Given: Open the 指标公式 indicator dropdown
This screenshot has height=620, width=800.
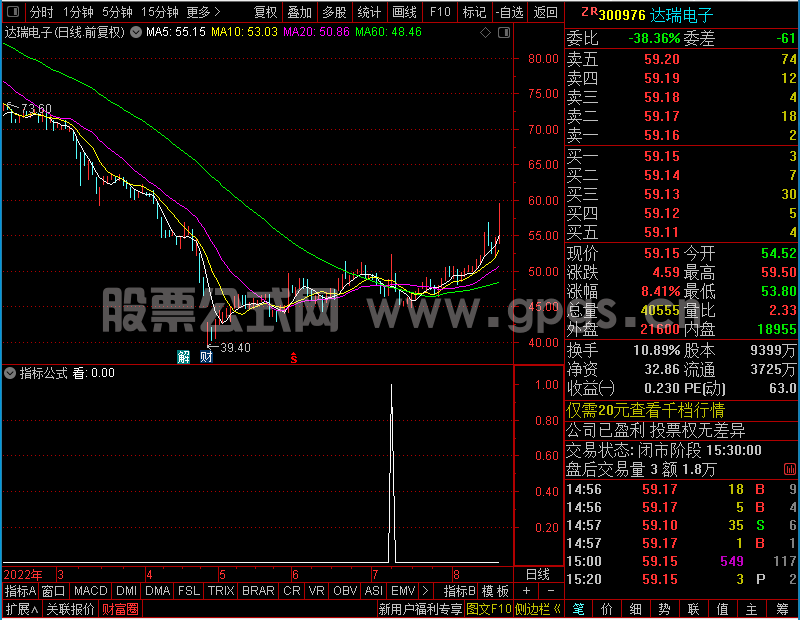Looking at the screenshot, I should click(10, 373).
